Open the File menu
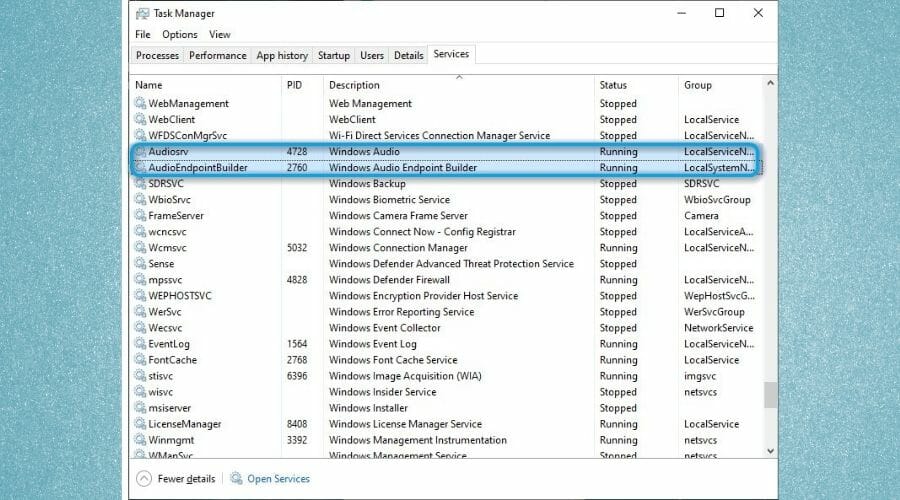 [x=142, y=34]
